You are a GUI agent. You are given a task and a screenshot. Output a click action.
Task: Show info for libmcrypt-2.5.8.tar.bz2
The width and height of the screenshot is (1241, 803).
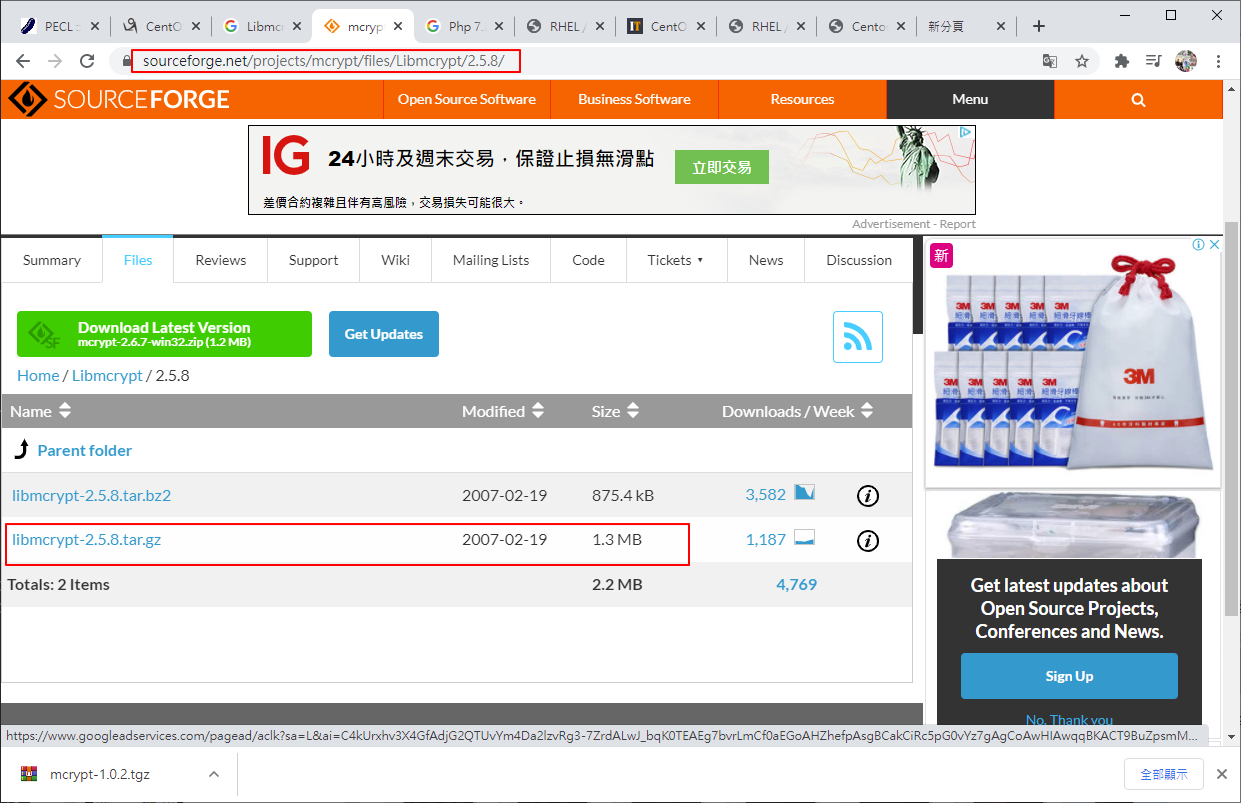[868, 495]
